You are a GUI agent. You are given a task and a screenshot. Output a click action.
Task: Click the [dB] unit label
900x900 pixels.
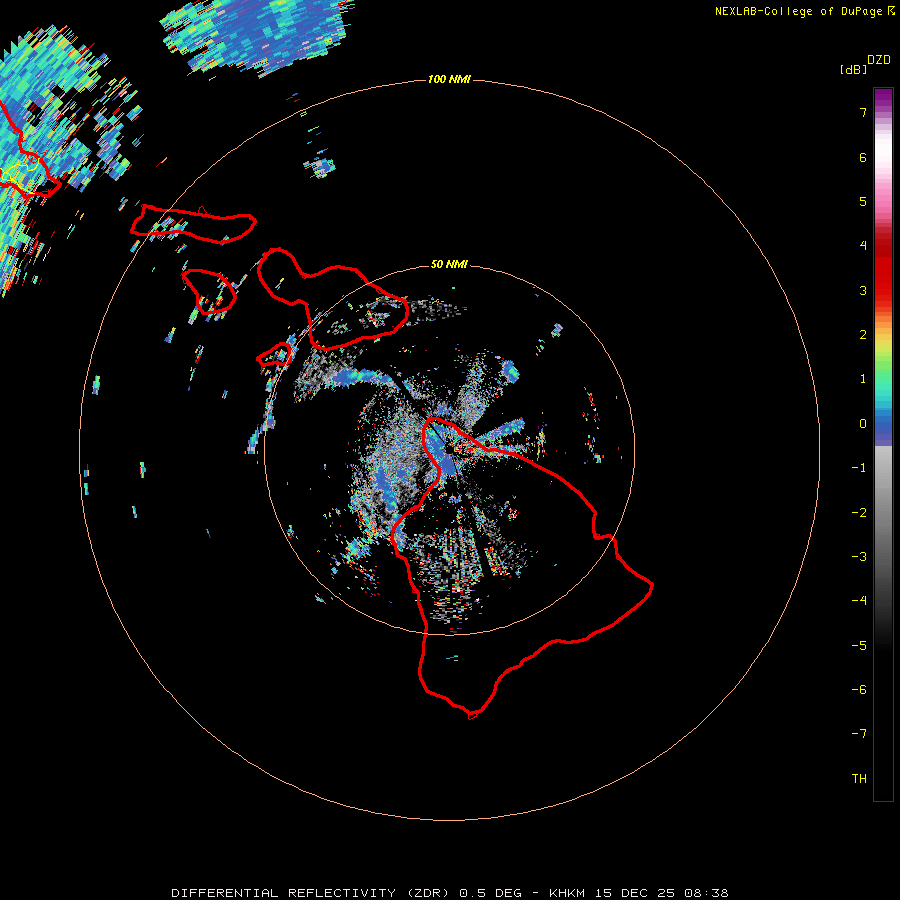[x=853, y=70]
